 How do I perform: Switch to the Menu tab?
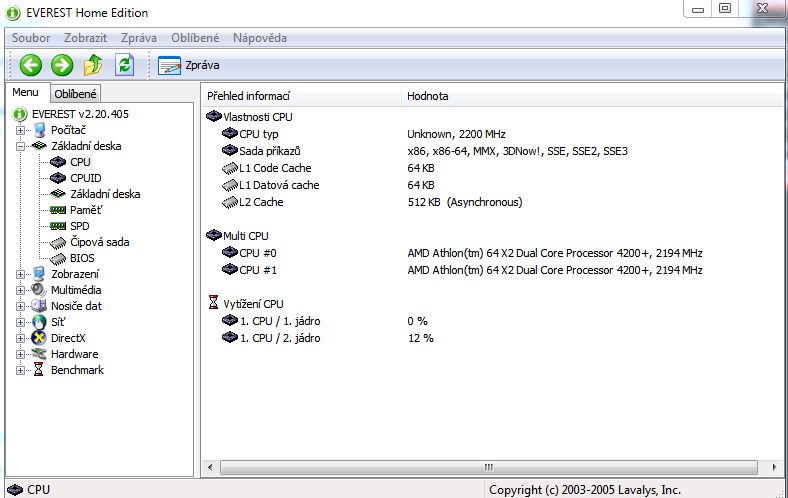point(26,92)
